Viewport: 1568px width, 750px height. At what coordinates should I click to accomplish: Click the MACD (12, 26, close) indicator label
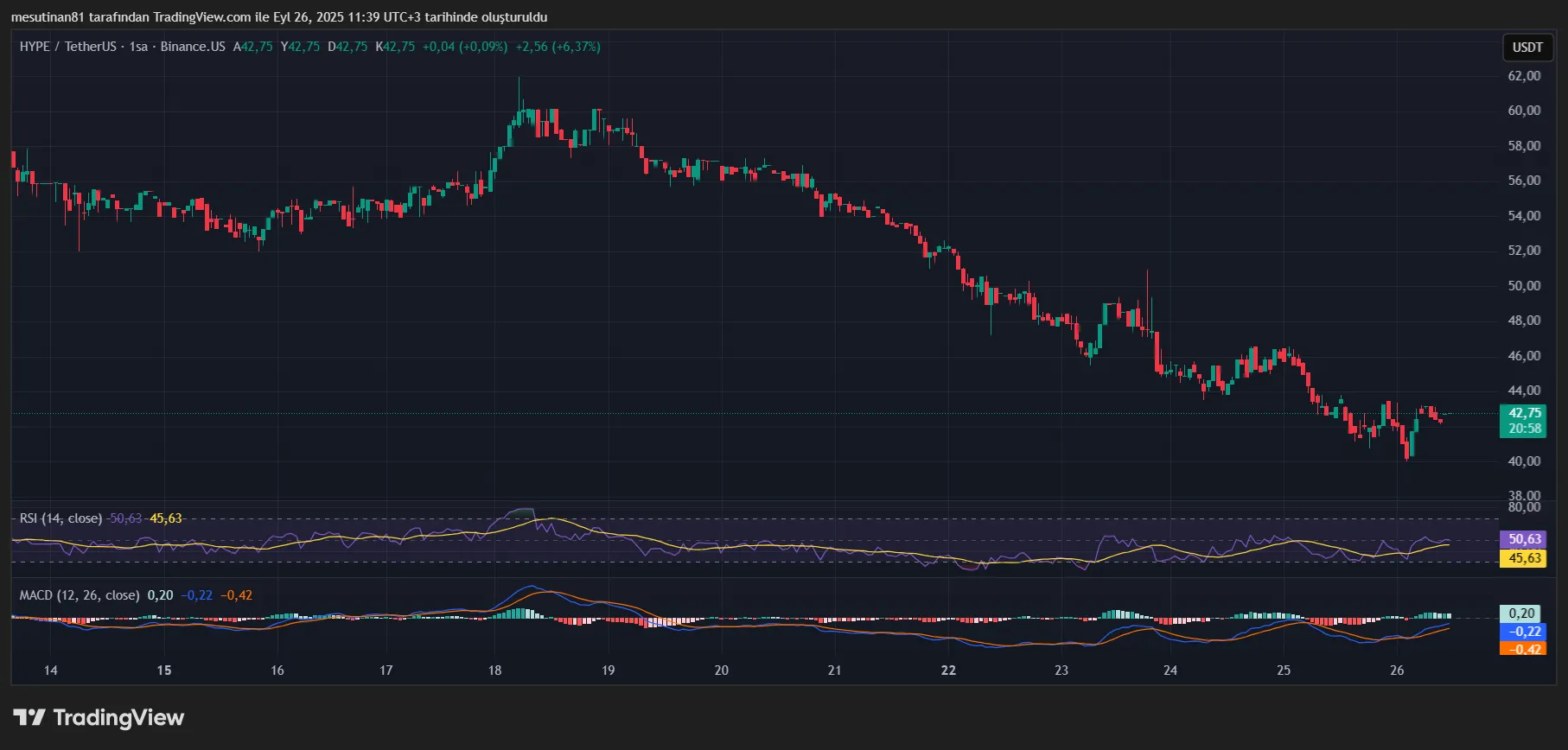(x=80, y=595)
